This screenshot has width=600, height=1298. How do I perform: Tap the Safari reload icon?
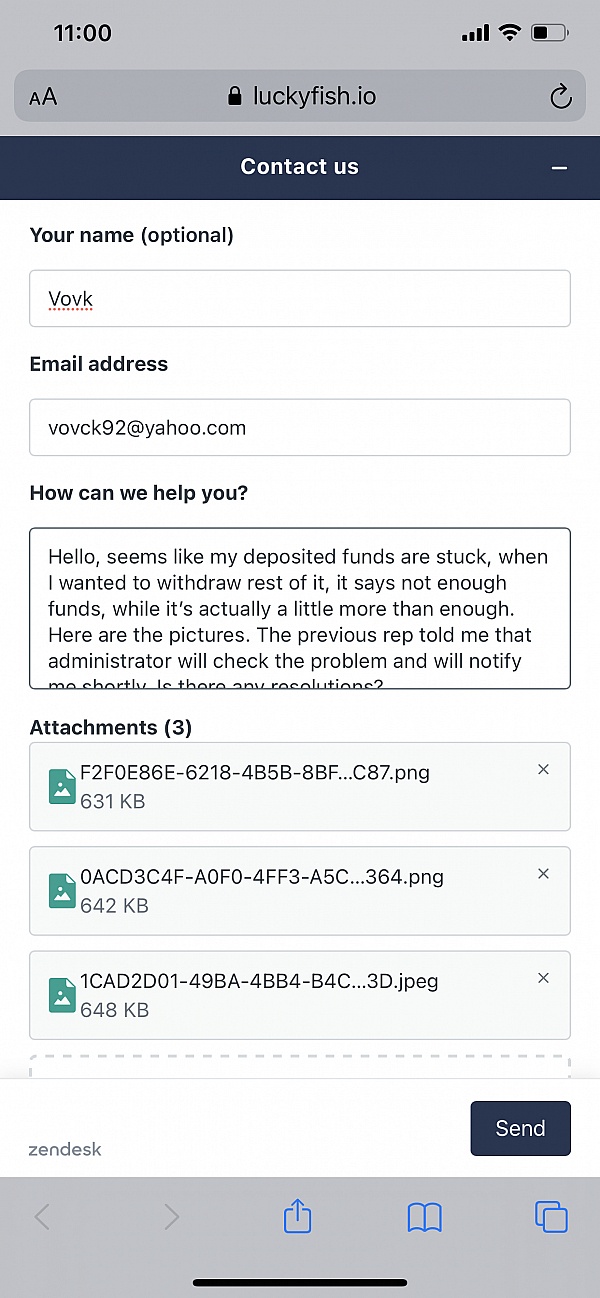(x=561, y=97)
